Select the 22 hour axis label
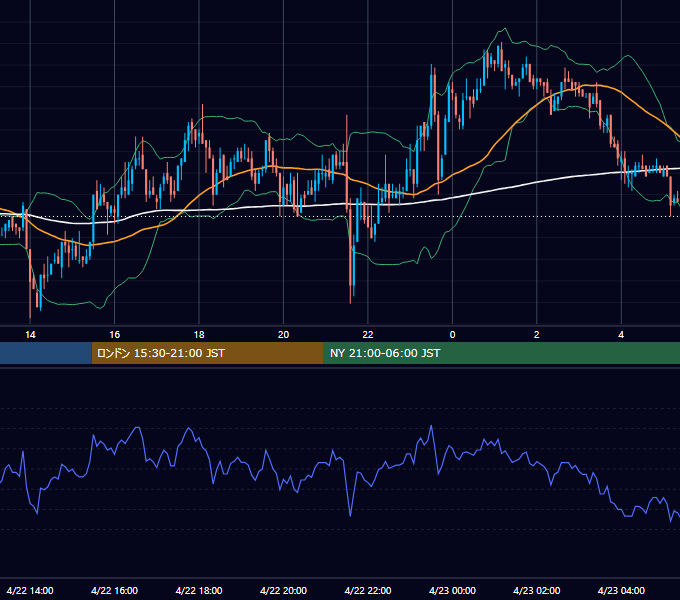This screenshot has width=680, height=600. tap(368, 335)
